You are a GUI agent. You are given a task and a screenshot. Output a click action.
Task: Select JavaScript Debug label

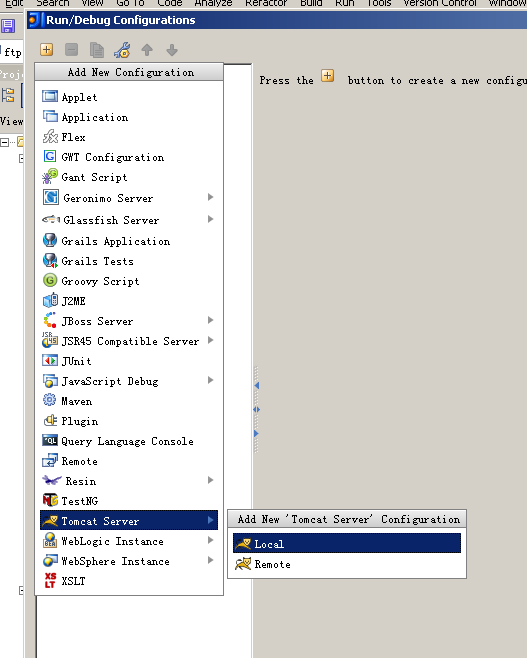pyautogui.click(x=110, y=381)
